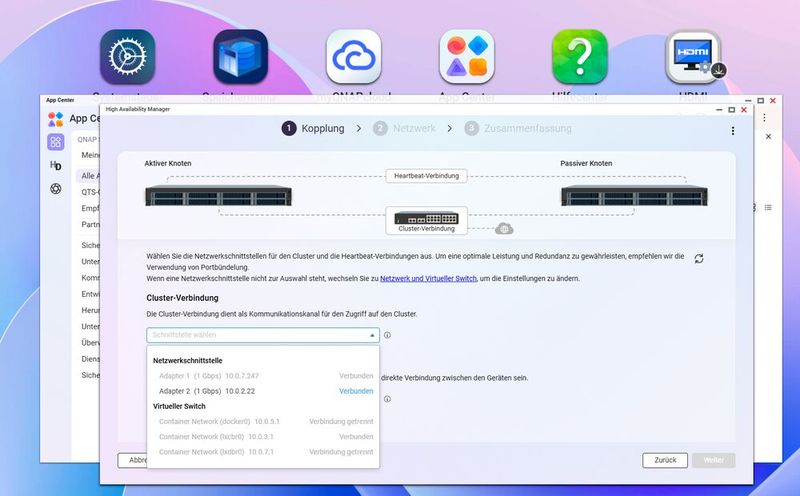This screenshot has width=800, height=496.
Task: Click the Cluster-Verbindung section heading
Action: (182, 298)
